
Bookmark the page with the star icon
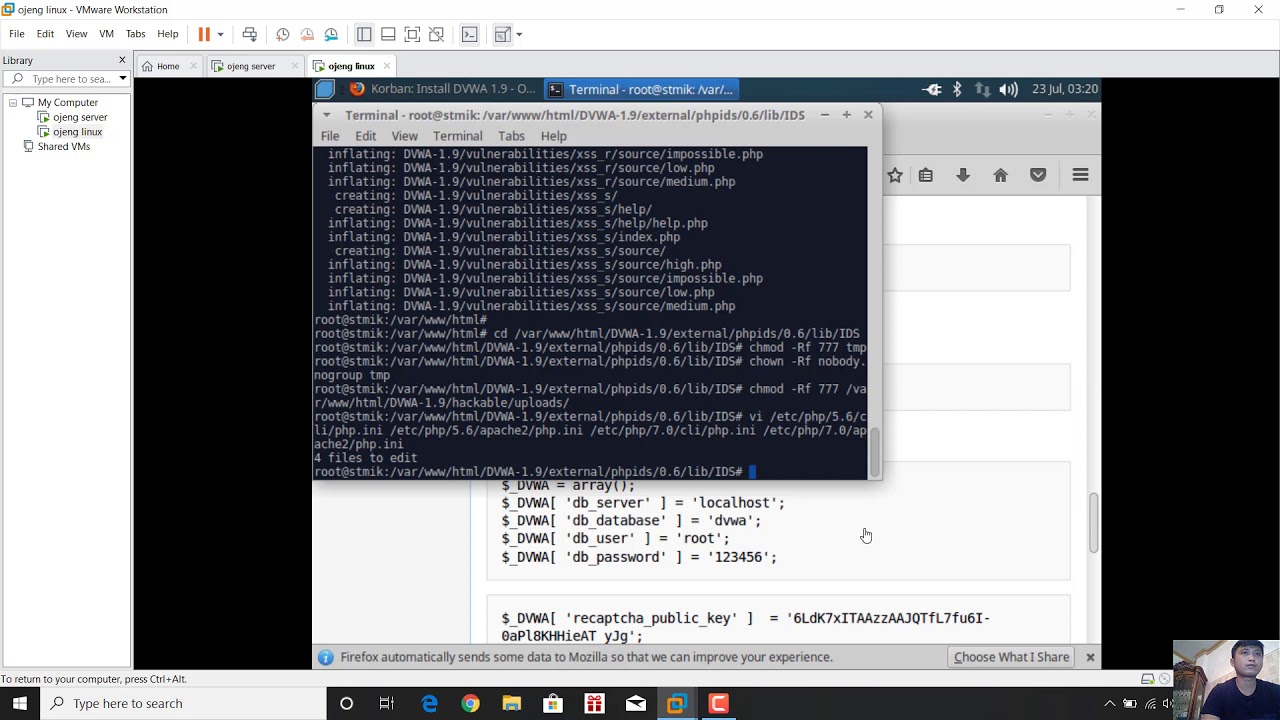[895, 176]
